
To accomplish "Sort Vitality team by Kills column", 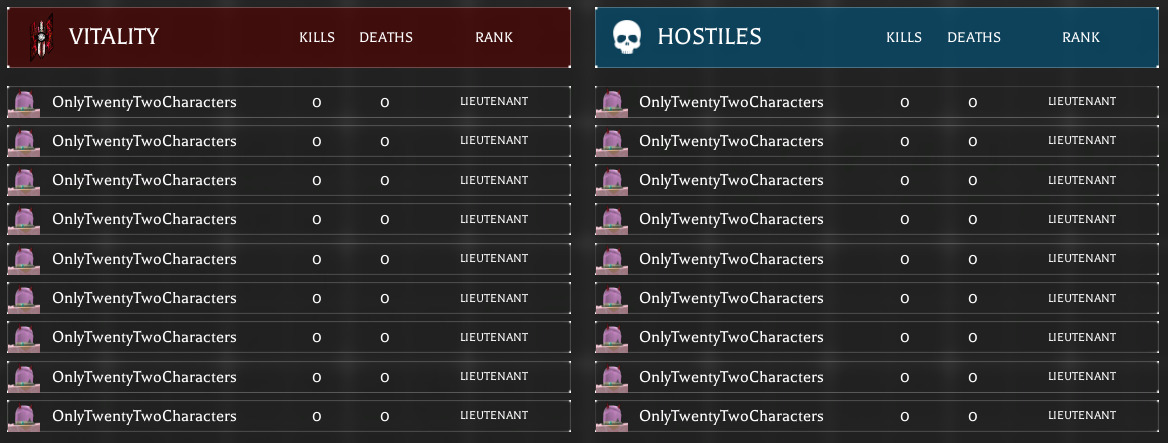I will coord(317,38).
